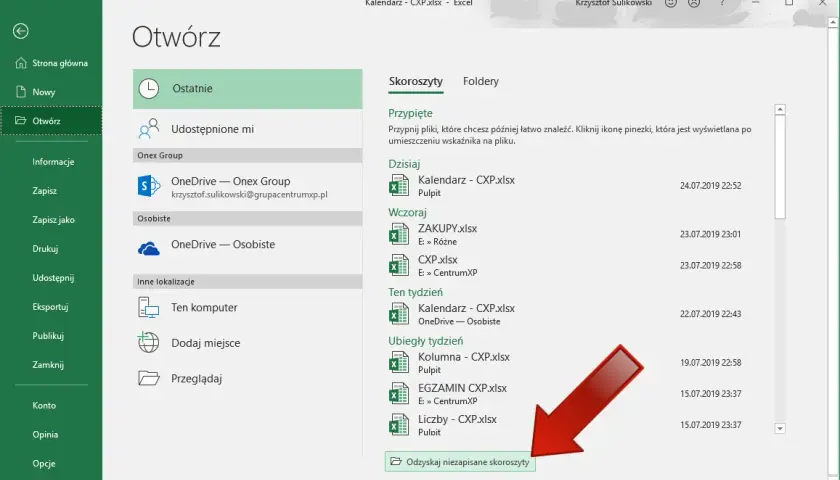840x480 pixels.
Task: Click the file list scrollbar thumb
Action: 780,167
